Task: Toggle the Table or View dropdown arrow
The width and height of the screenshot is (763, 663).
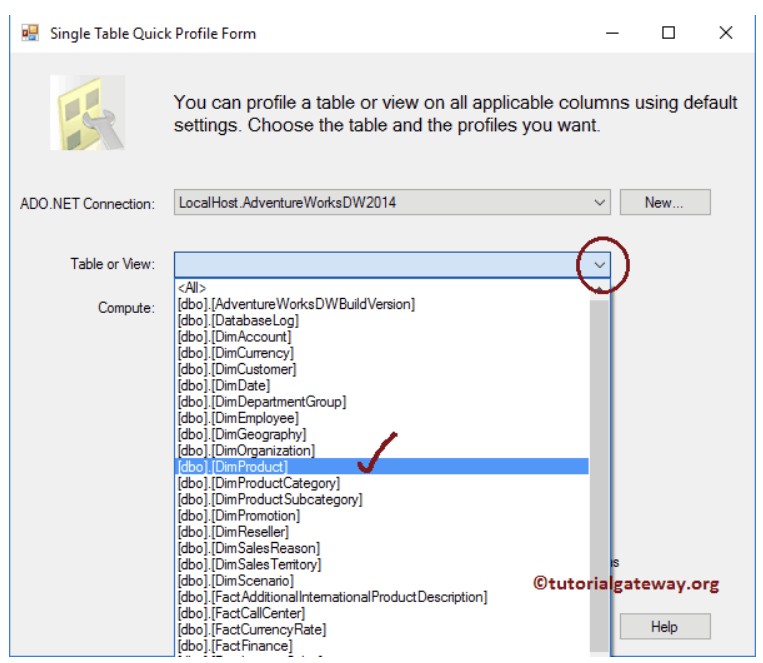Action: (600, 265)
